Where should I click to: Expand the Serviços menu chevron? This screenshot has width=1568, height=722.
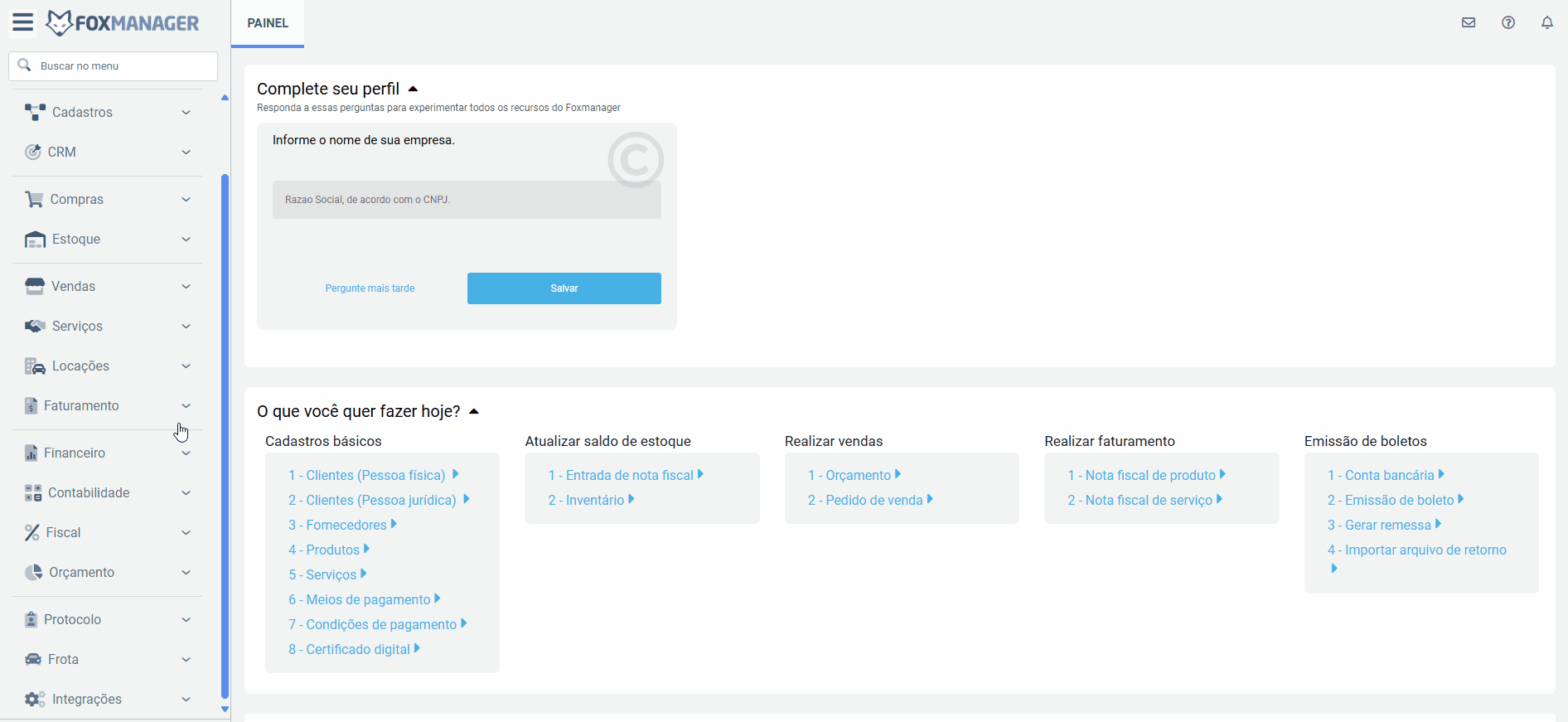pos(186,326)
